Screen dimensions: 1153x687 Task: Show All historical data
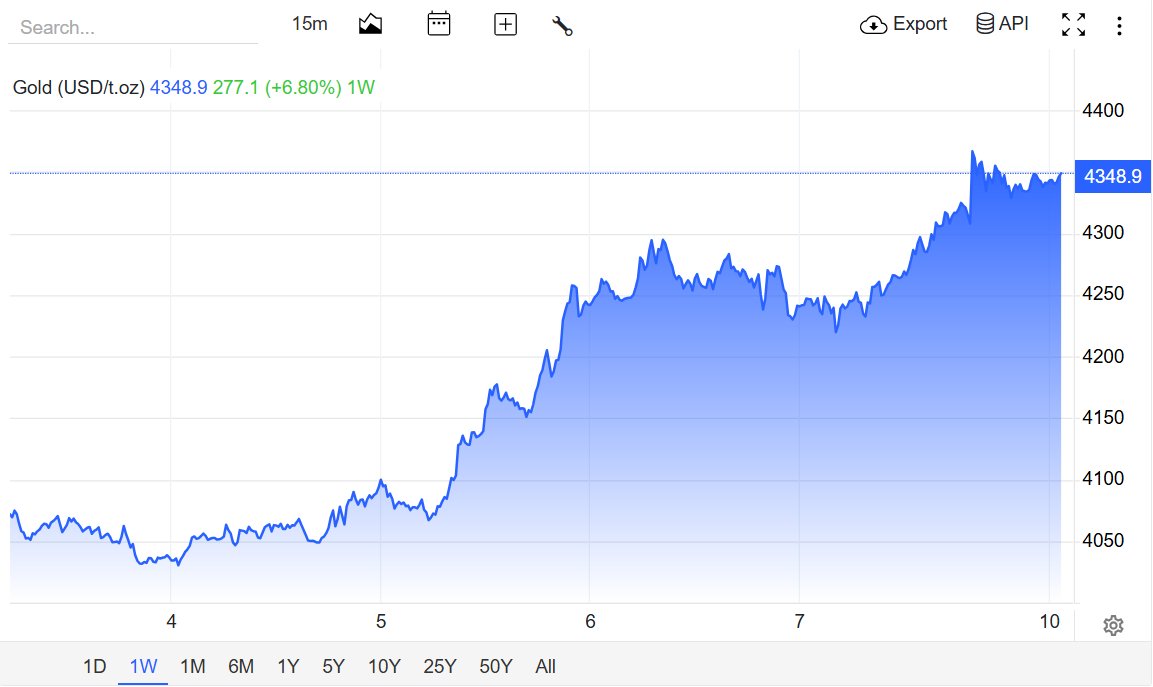tap(546, 666)
